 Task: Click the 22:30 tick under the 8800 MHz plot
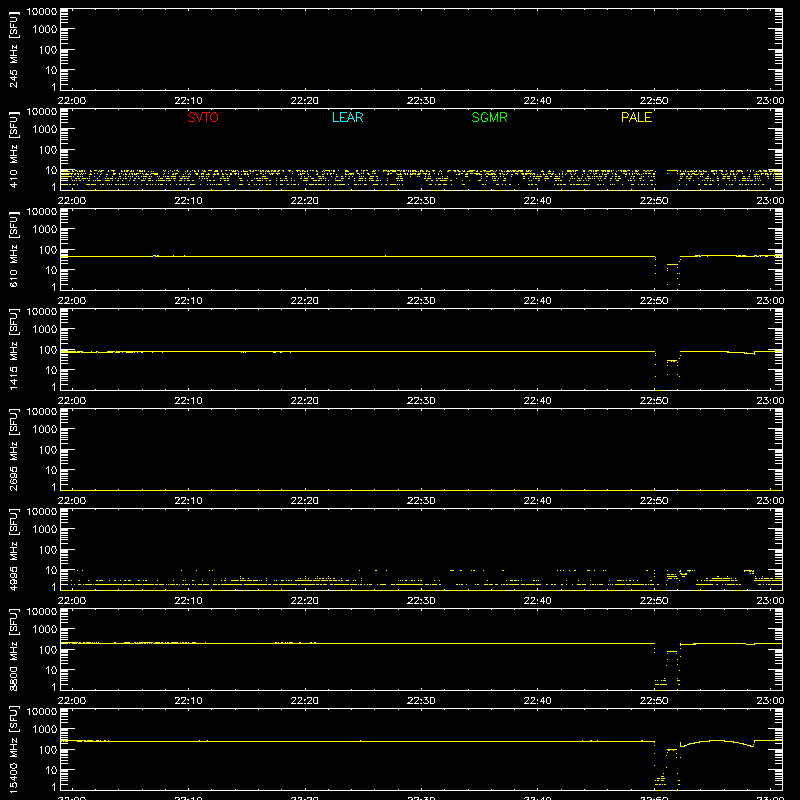[x=421, y=701]
